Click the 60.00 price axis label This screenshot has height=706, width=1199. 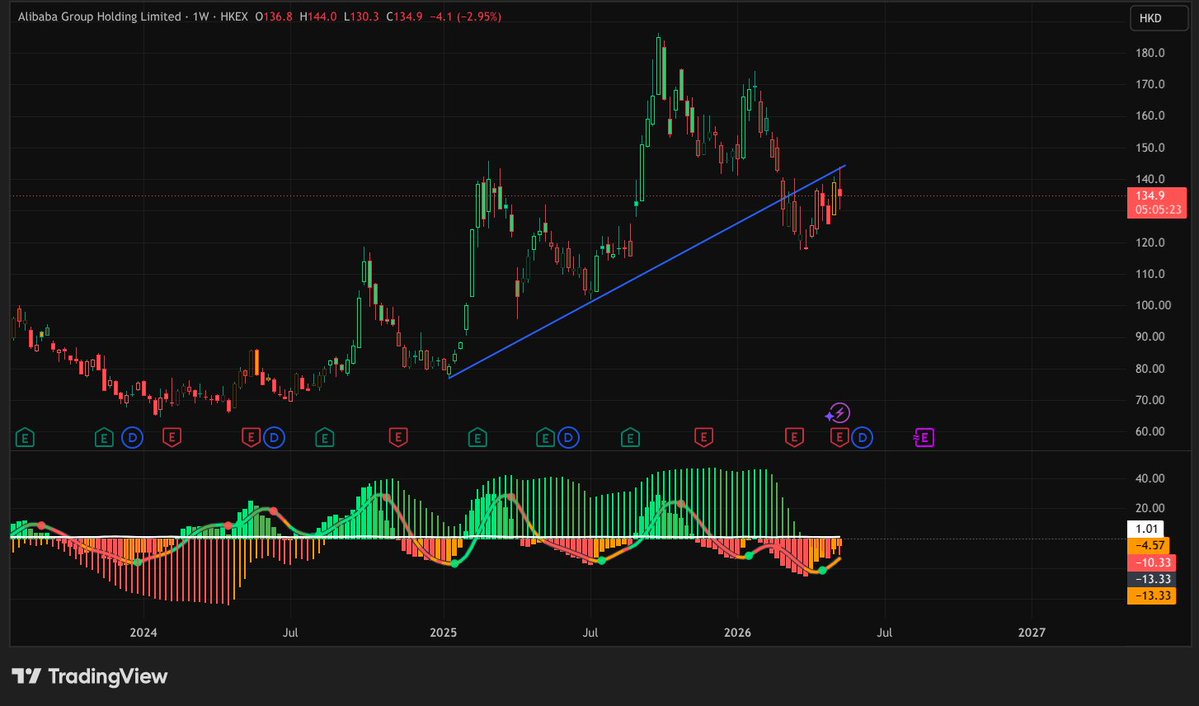(1150, 431)
